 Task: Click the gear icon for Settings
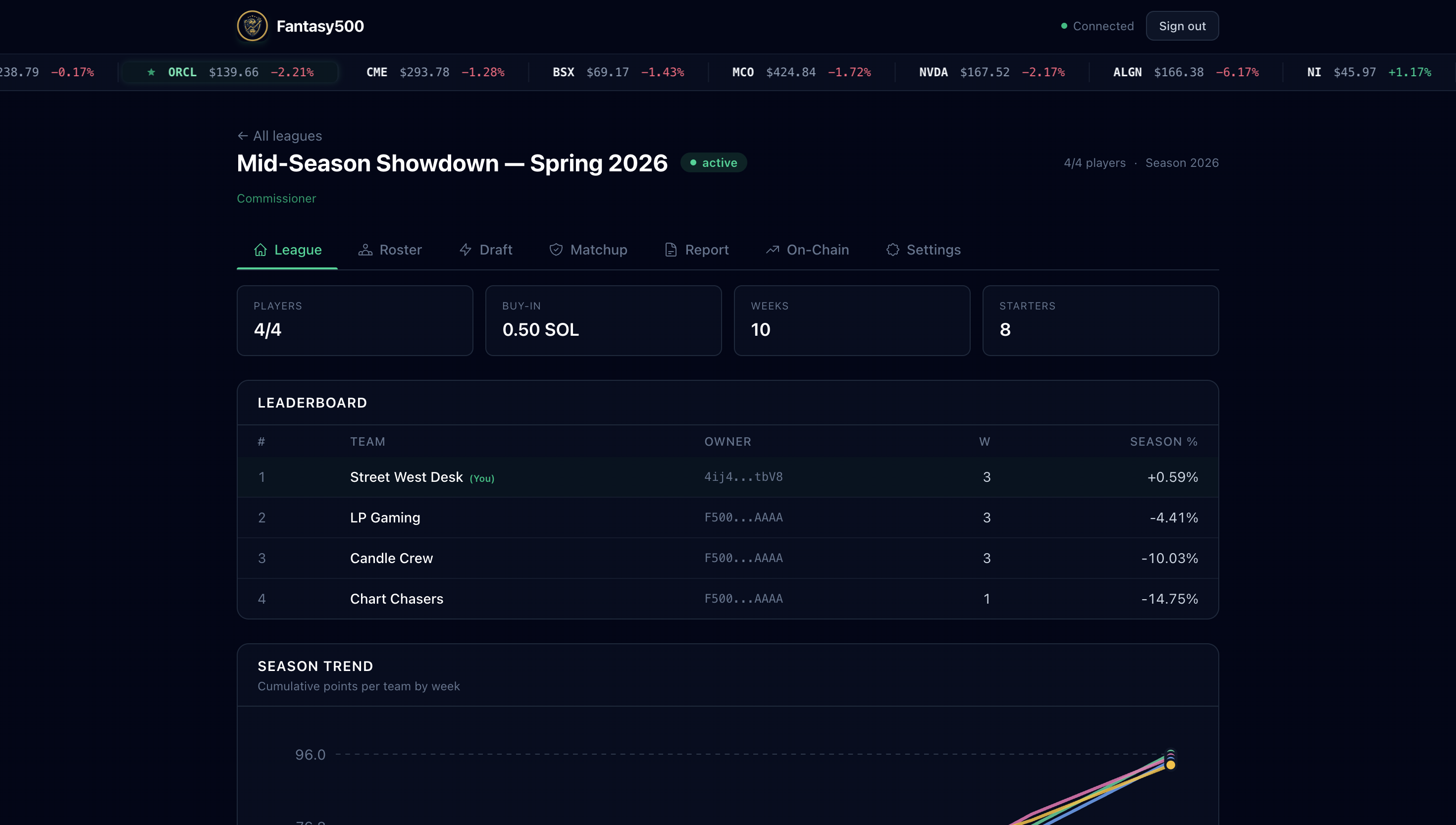893,250
